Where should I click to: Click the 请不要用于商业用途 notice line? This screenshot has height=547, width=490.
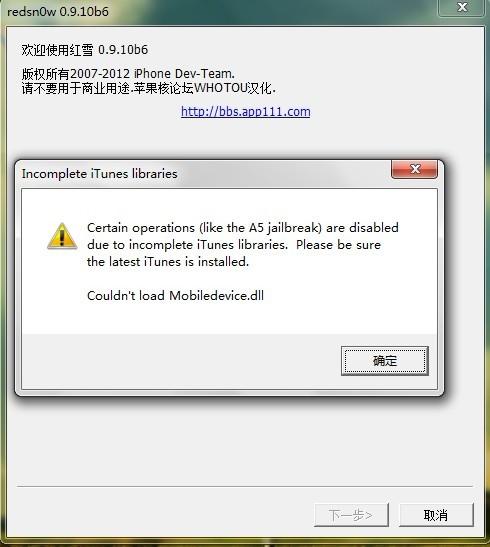pos(149,88)
